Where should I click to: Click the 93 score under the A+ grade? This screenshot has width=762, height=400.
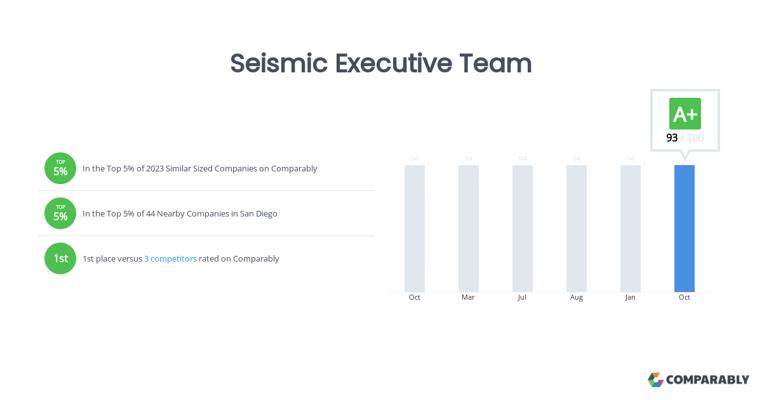click(673, 137)
